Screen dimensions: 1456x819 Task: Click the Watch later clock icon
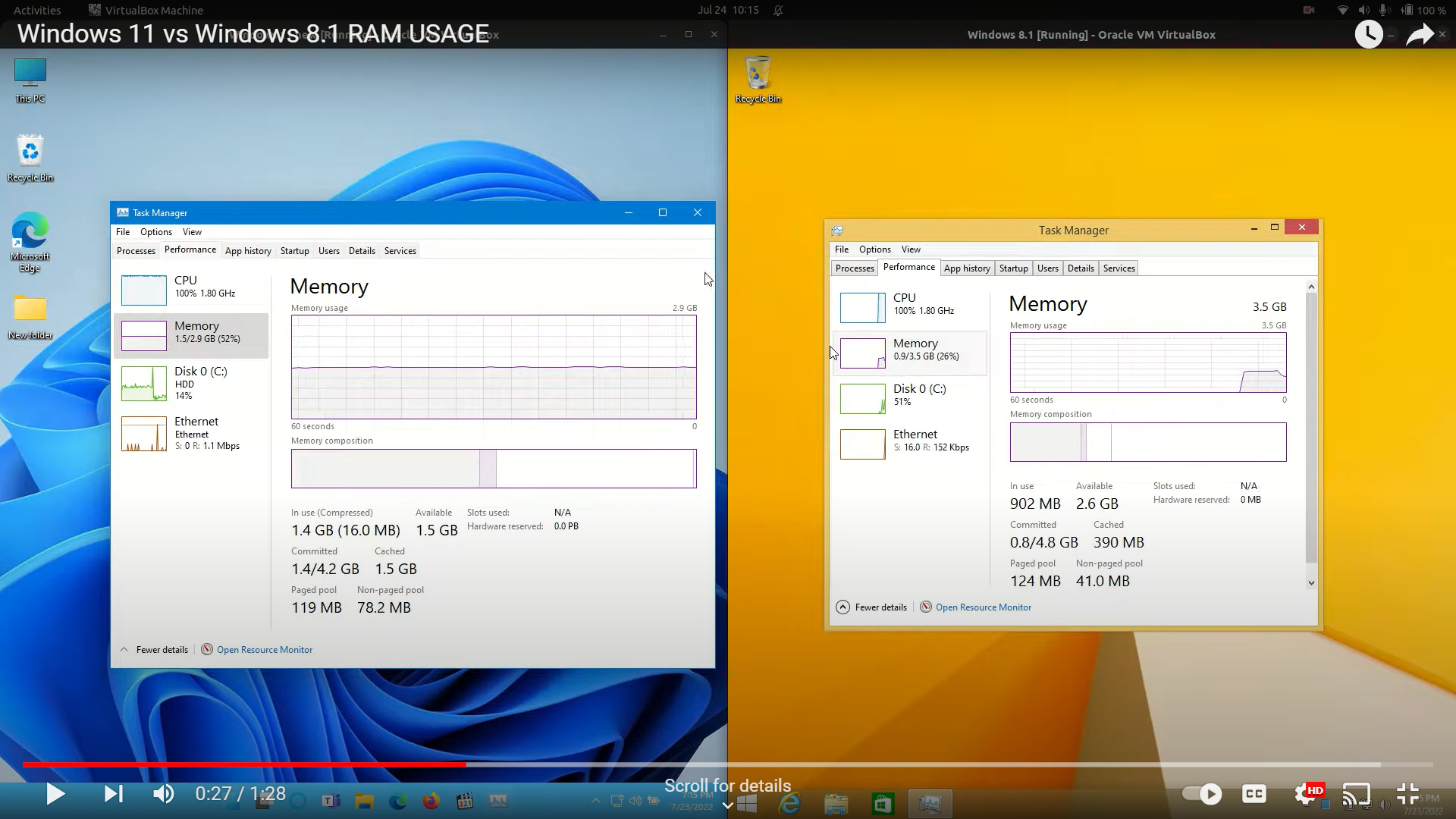(1369, 34)
